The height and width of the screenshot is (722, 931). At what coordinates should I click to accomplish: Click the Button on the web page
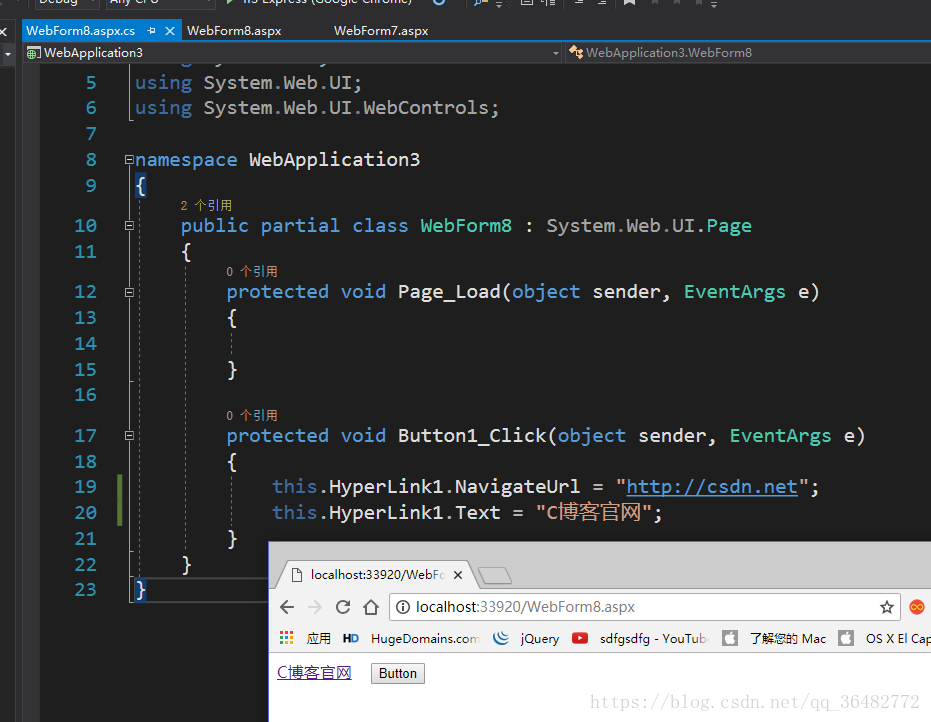[x=398, y=673]
